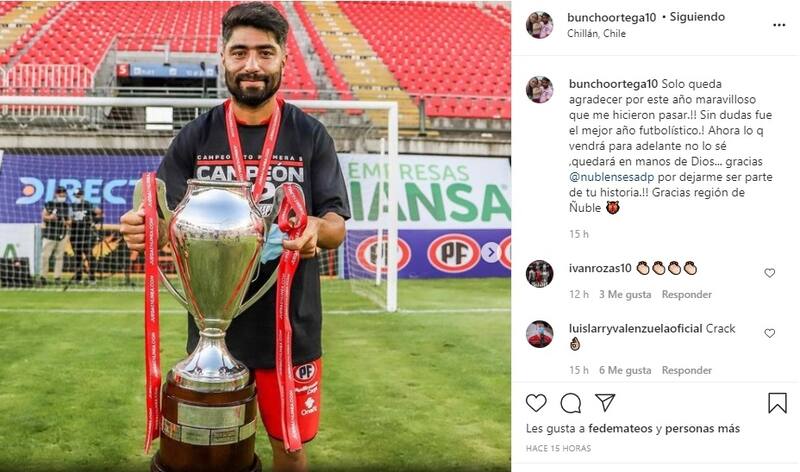Like the post with the heart icon
The height and width of the screenshot is (472, 800).
pos(536,403)
